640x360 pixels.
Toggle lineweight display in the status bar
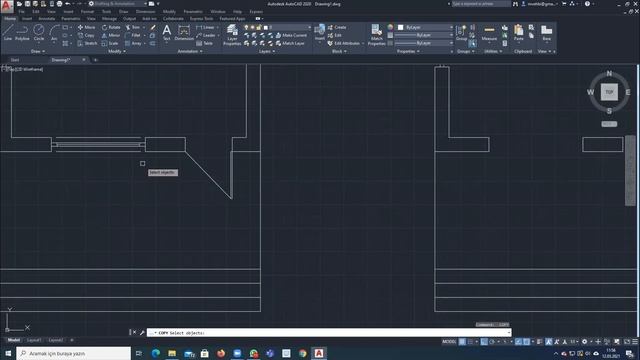tap(540, 342)
